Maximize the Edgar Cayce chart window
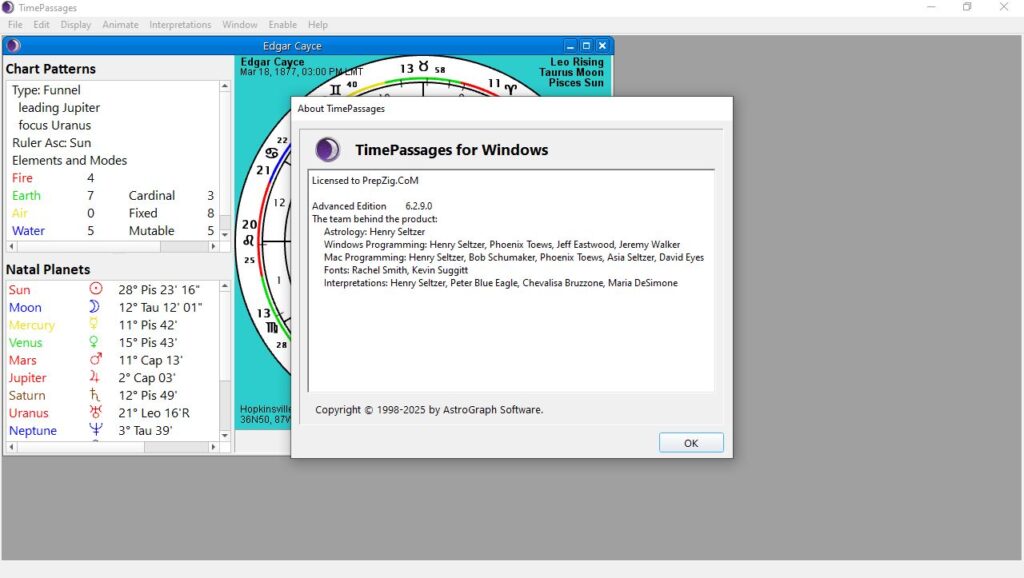The image size is (1024, 578). pyautogui.click(x=586, y=46)
